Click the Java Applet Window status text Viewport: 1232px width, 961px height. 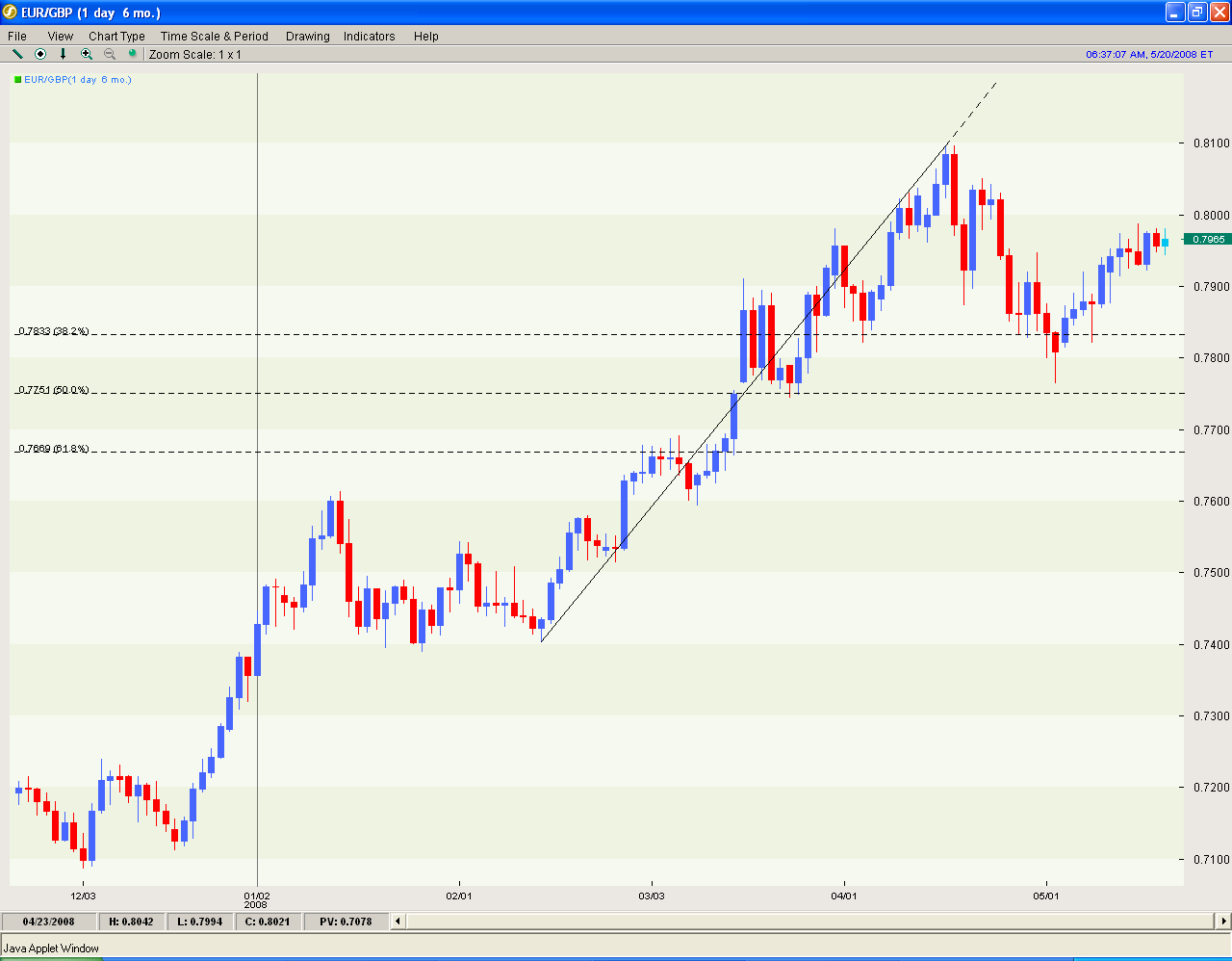tap(51, 948)
